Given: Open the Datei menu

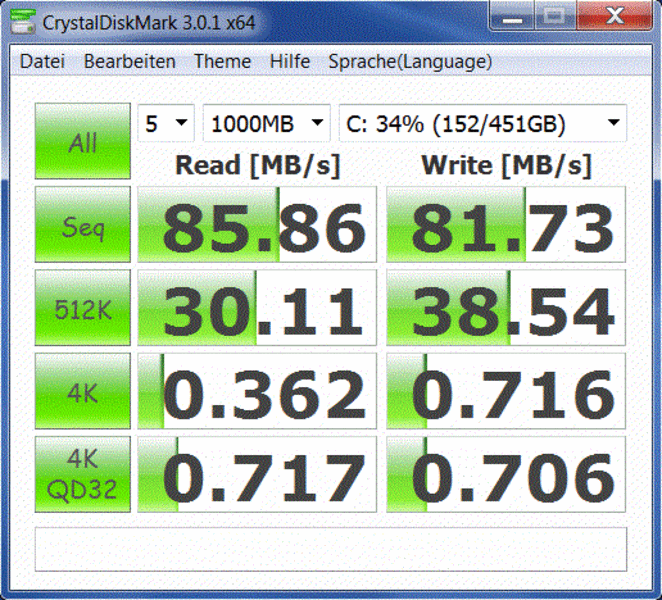Looking at the screenshot, I should click(x=42, y=62).
